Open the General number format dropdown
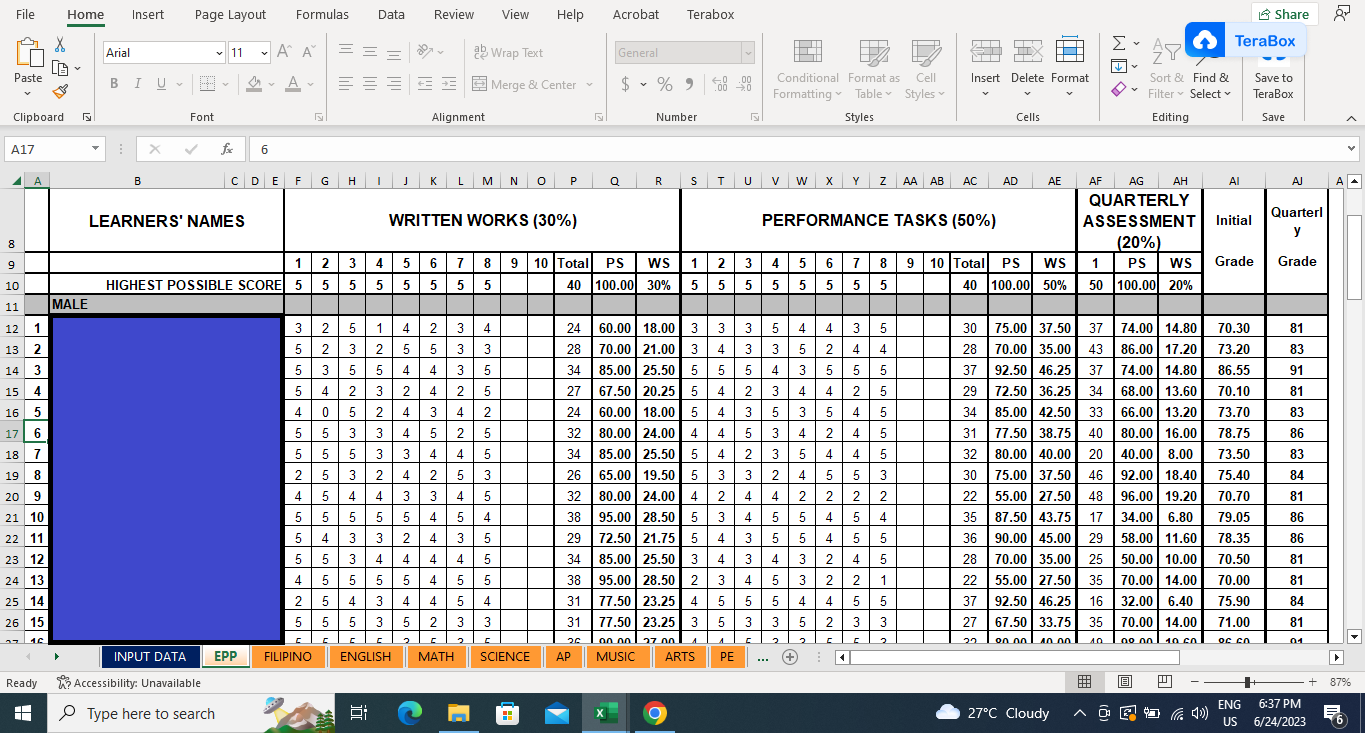The width and height of the screenshot is (1365, 733). (747, 53)
